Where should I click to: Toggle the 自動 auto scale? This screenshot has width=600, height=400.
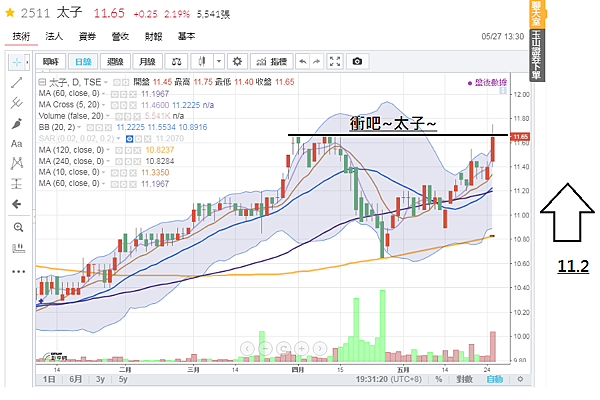pyautogui.click(x=494, y=379)
